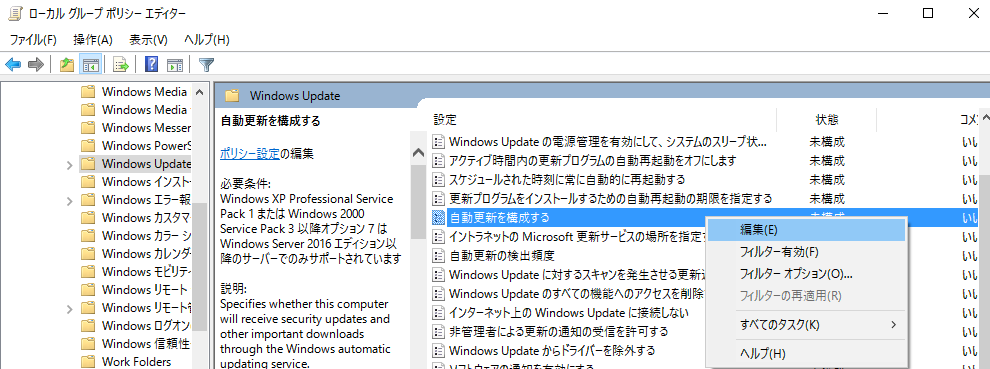Click the Work Folders folder icon
Screen dimensions: 990x369
[88, 362]
